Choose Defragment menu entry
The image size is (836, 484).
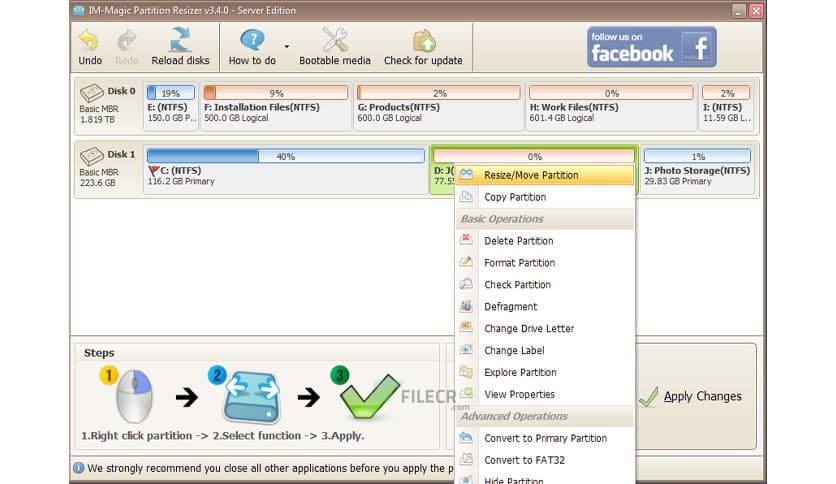[545, 306]
